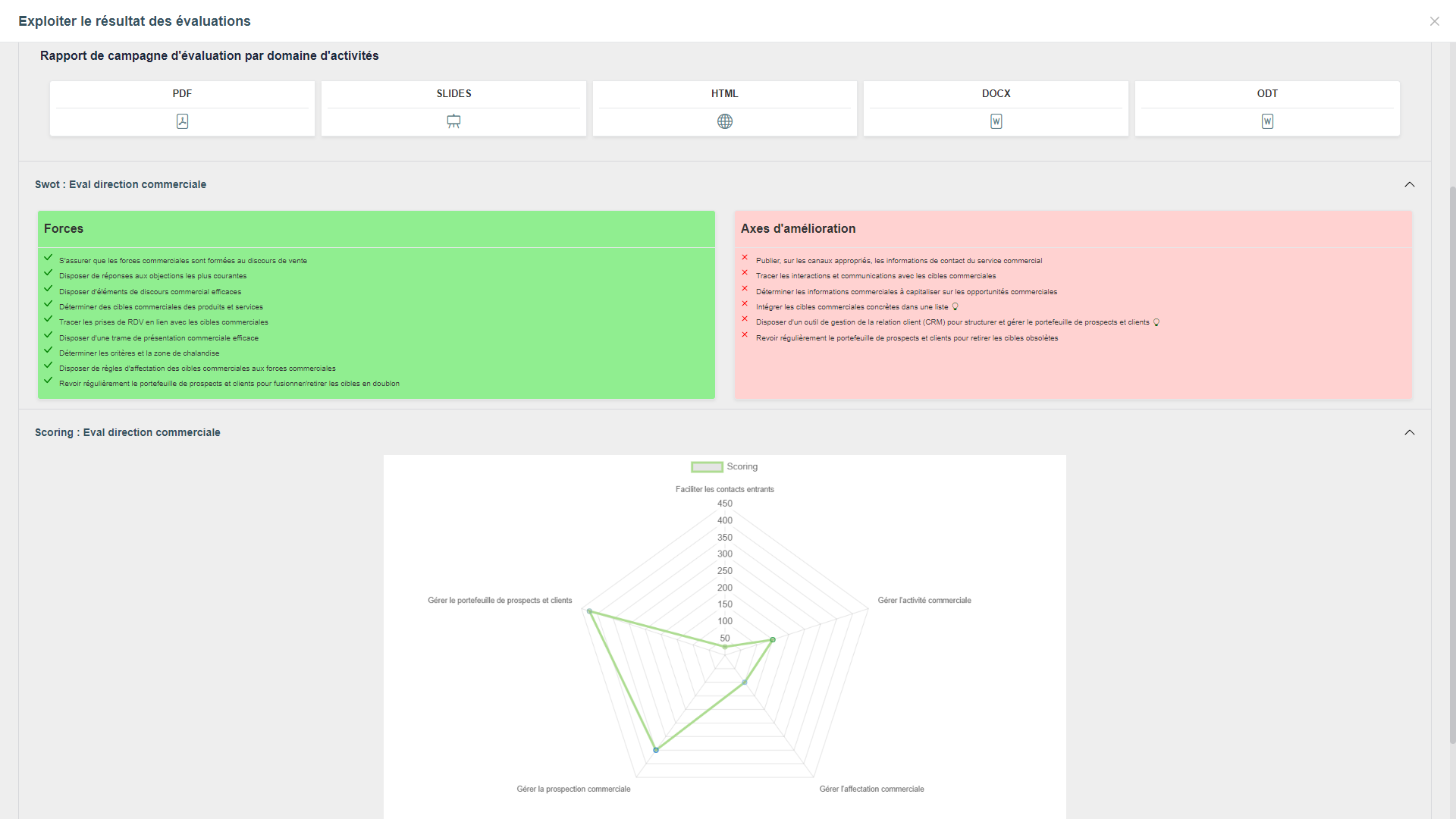This screenshot has height=819, width=1456.
Task: Click lightbulb hint beside the CRM tool item
Action: pyautogui.click(x=1156, y=322)
